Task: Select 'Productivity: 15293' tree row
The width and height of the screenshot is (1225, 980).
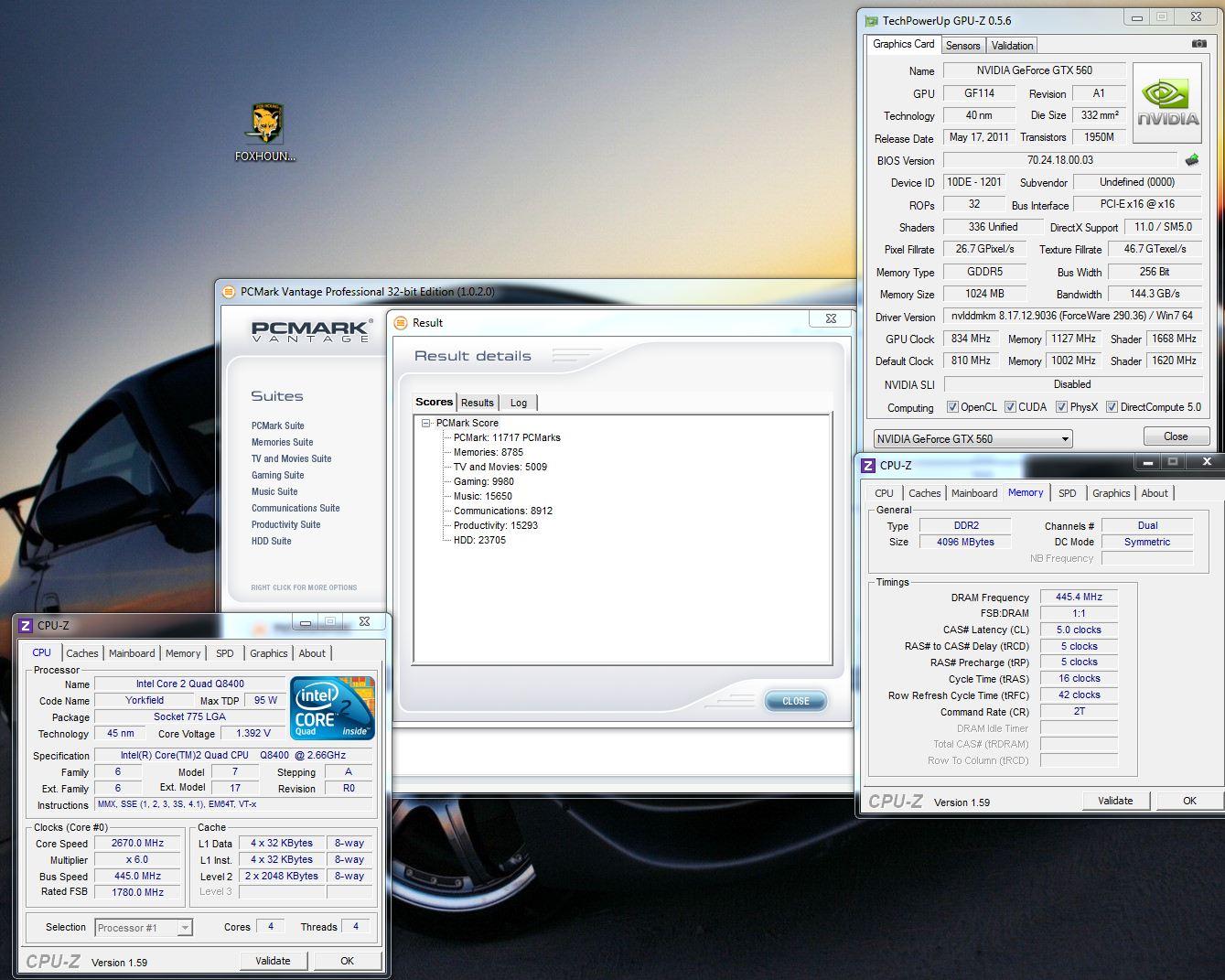Action: pos(496,525)
